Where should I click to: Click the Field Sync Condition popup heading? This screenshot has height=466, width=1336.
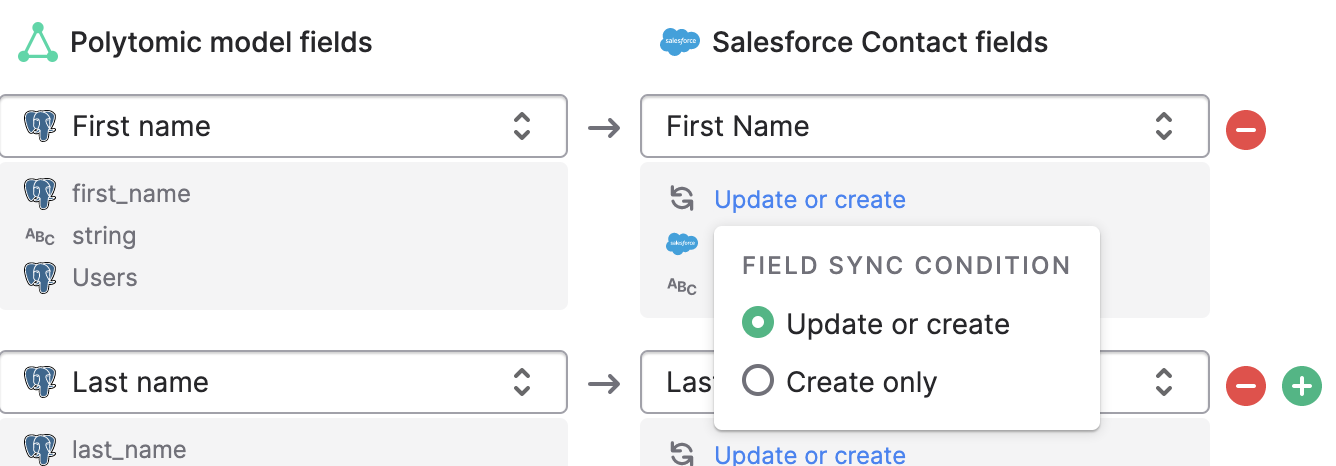tap(906, 266)
